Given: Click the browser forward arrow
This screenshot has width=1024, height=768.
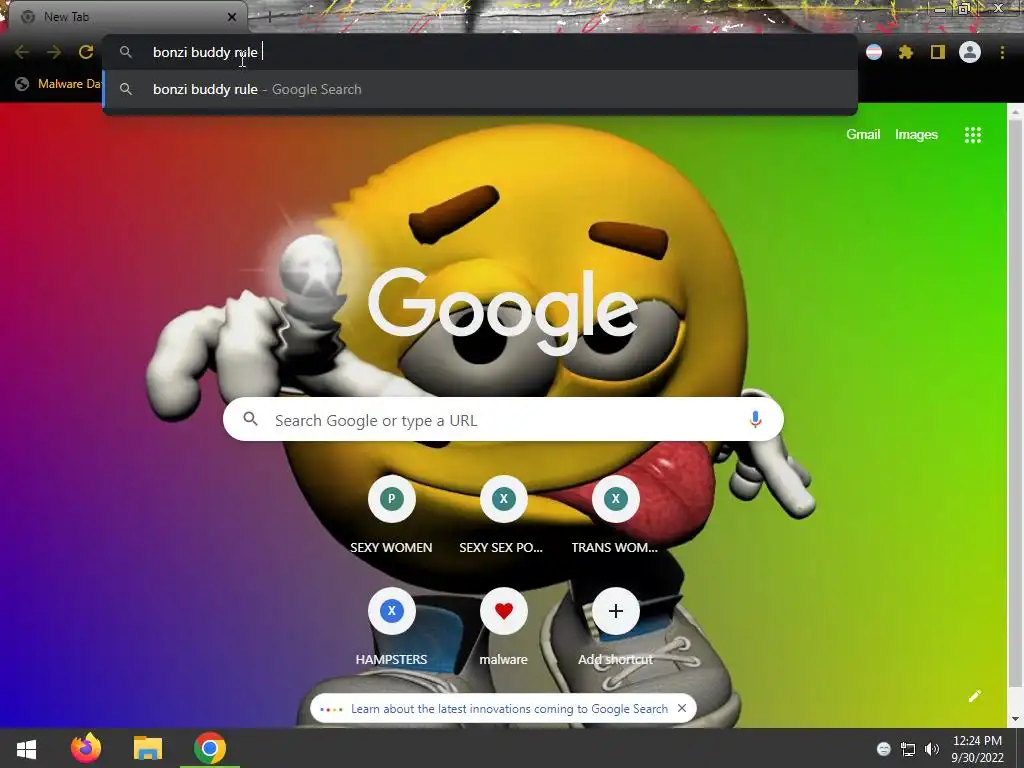Looking at the screenshot, I should (54, 52).
